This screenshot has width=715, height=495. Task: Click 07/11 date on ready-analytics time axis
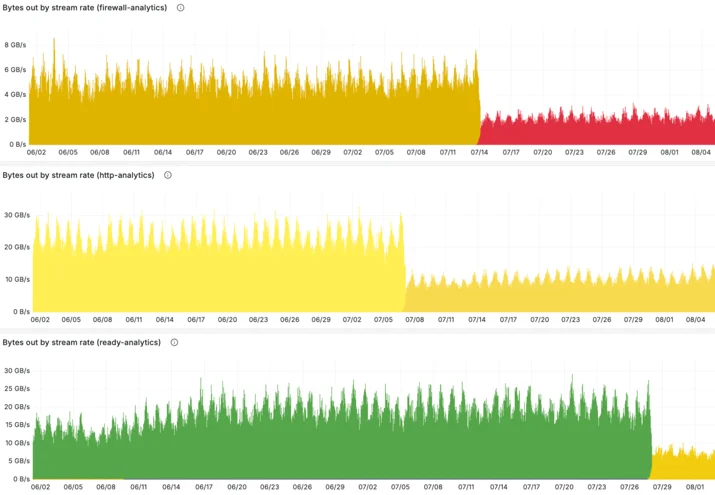tap(466, 487)
